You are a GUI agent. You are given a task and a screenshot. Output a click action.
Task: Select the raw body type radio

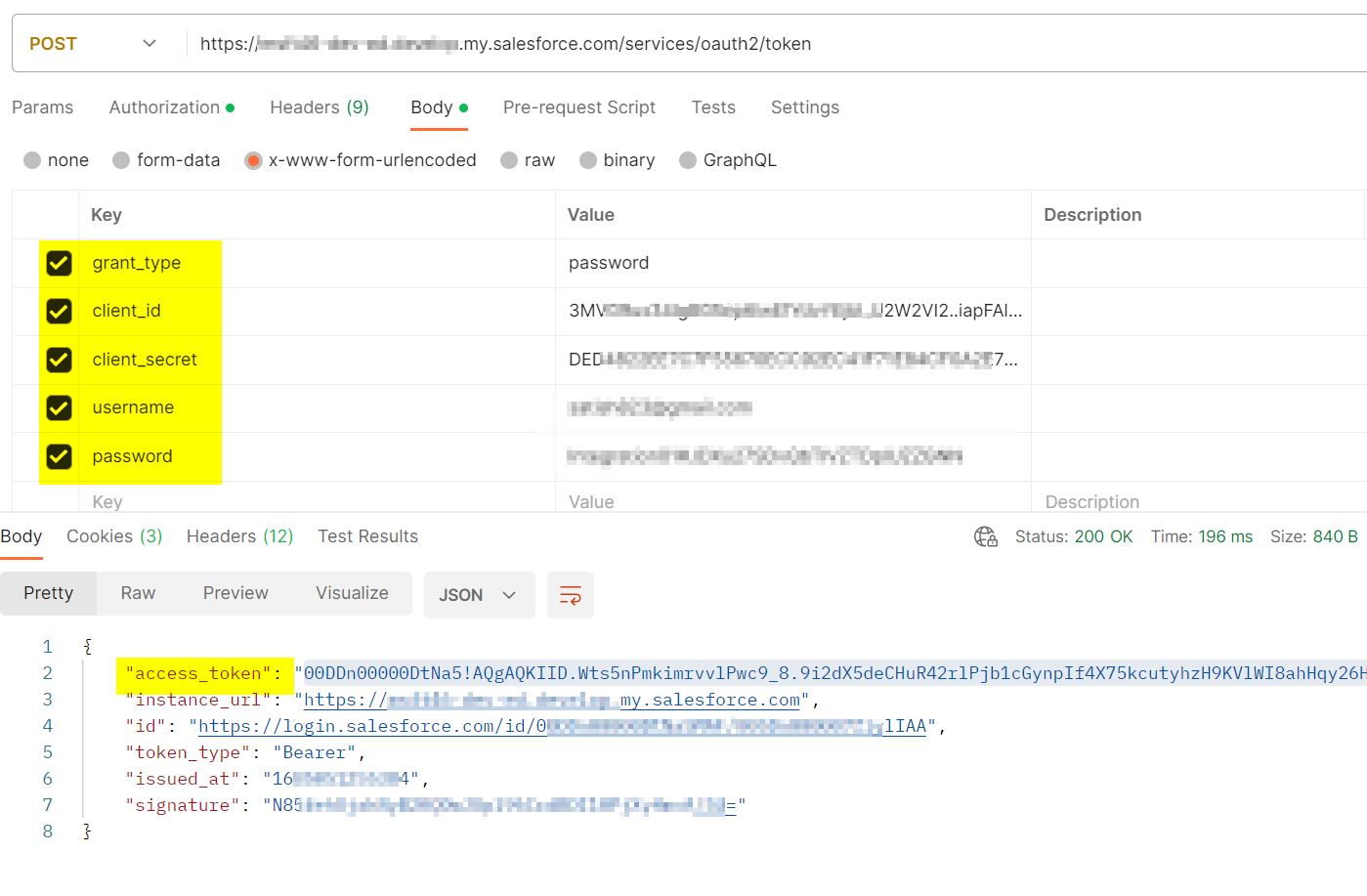(x=509, y=160)
